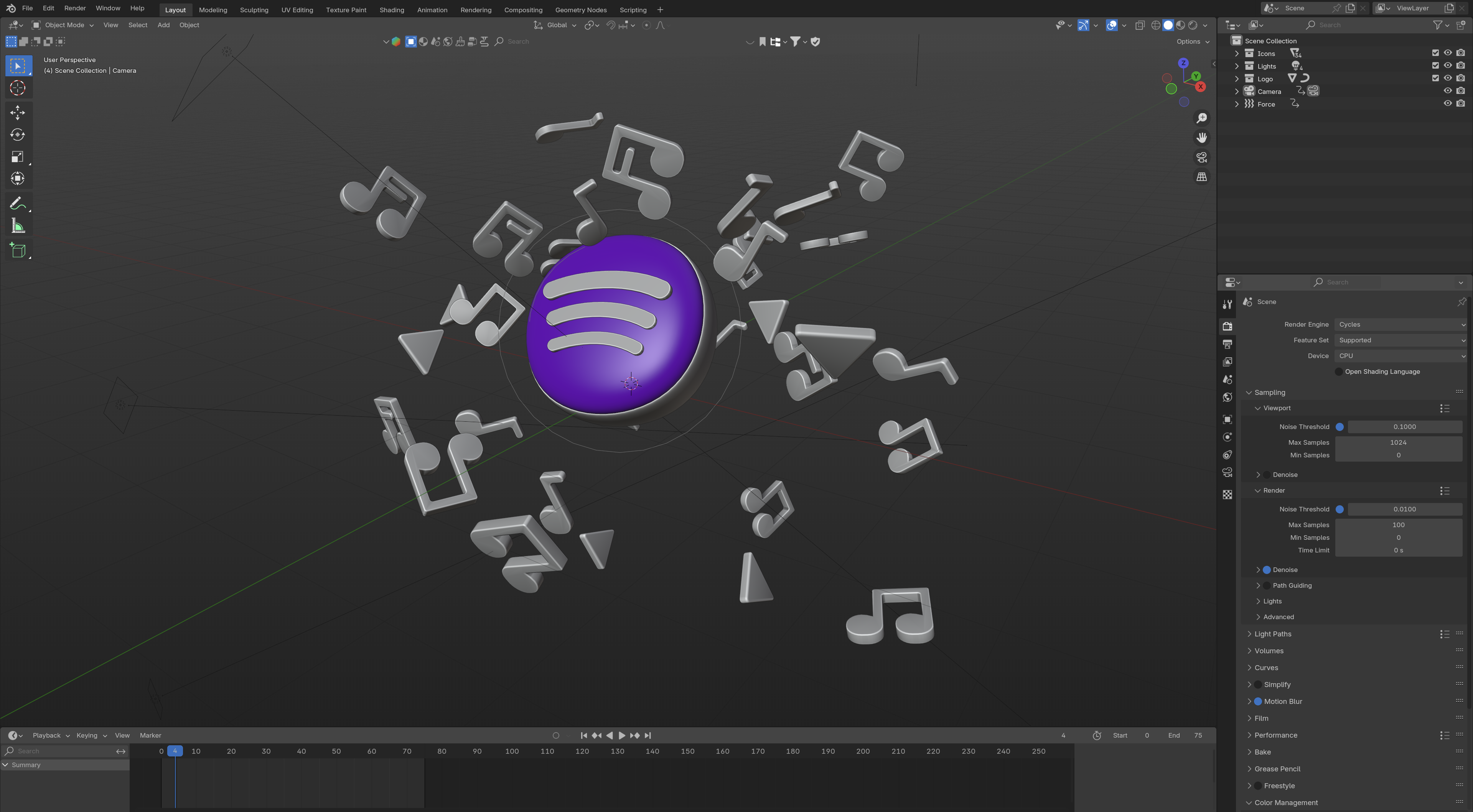Open the Object properties tab
Image resolution: width=1473 pixels, height=812 pixels.
pos(1227,419)
